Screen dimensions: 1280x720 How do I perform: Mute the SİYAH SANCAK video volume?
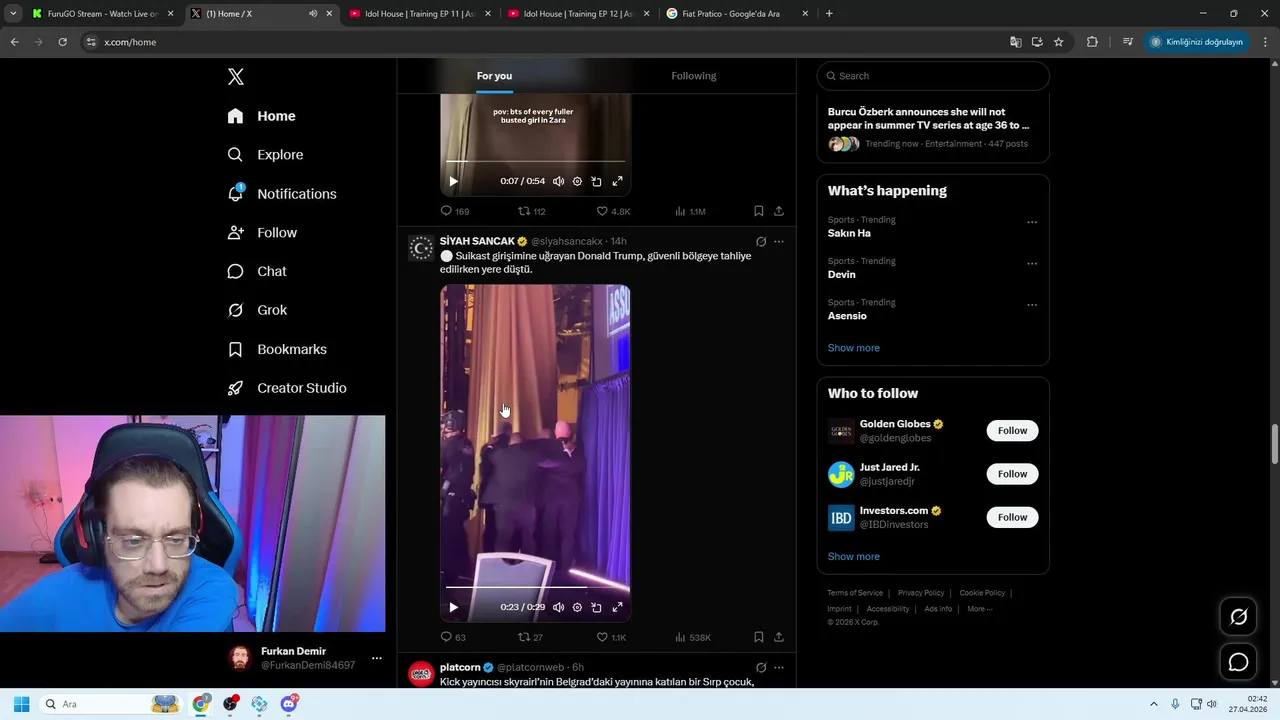[x=558, y=607]
